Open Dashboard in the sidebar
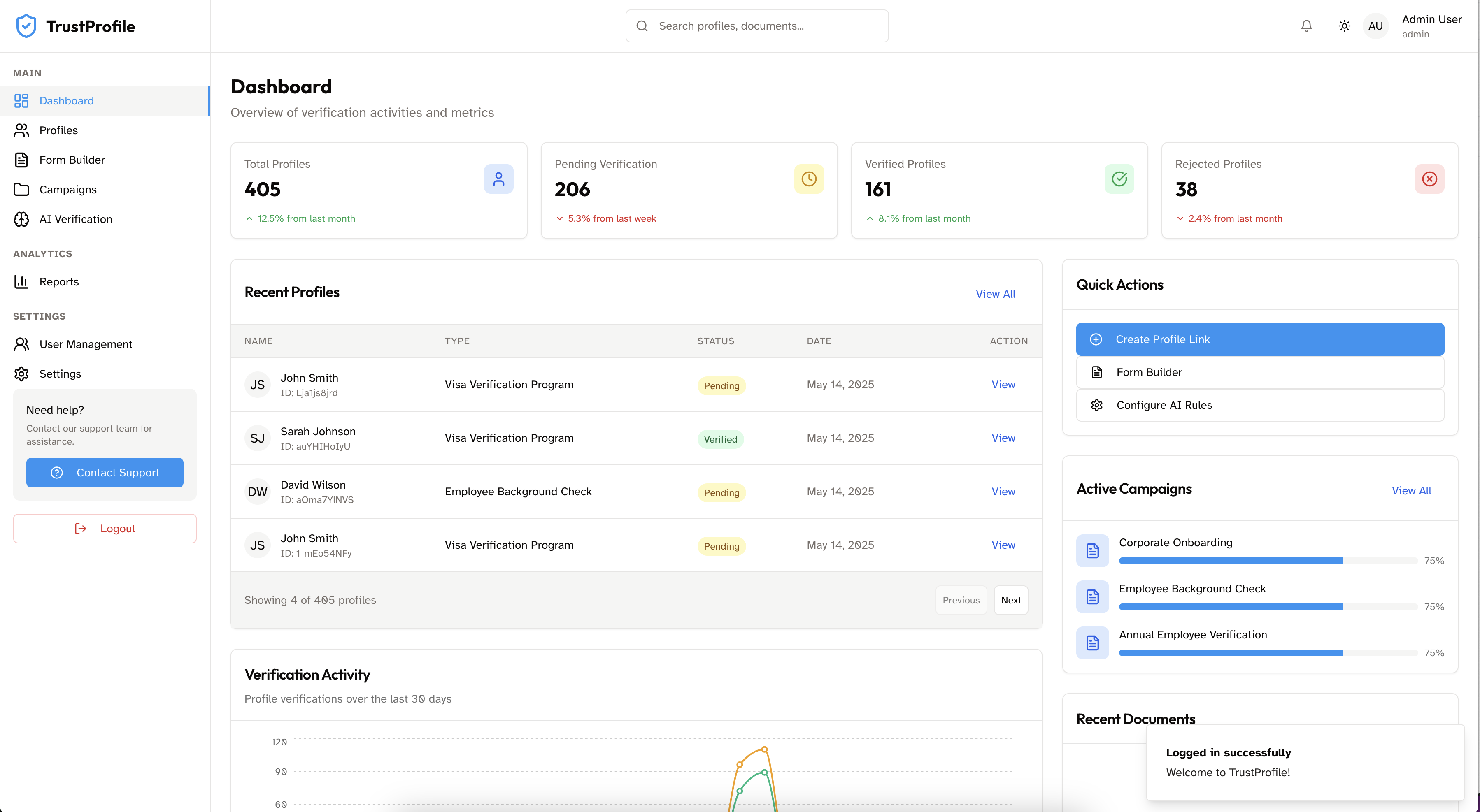 (x=105, y=100)
